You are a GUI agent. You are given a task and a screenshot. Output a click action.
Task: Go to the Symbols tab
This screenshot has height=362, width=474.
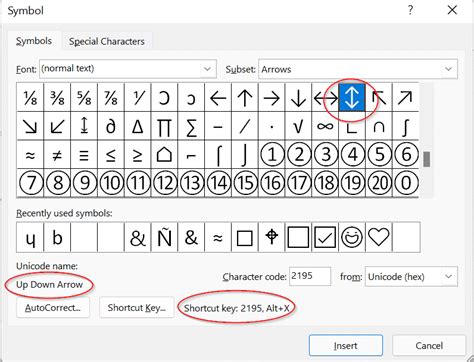coord(34,41)
